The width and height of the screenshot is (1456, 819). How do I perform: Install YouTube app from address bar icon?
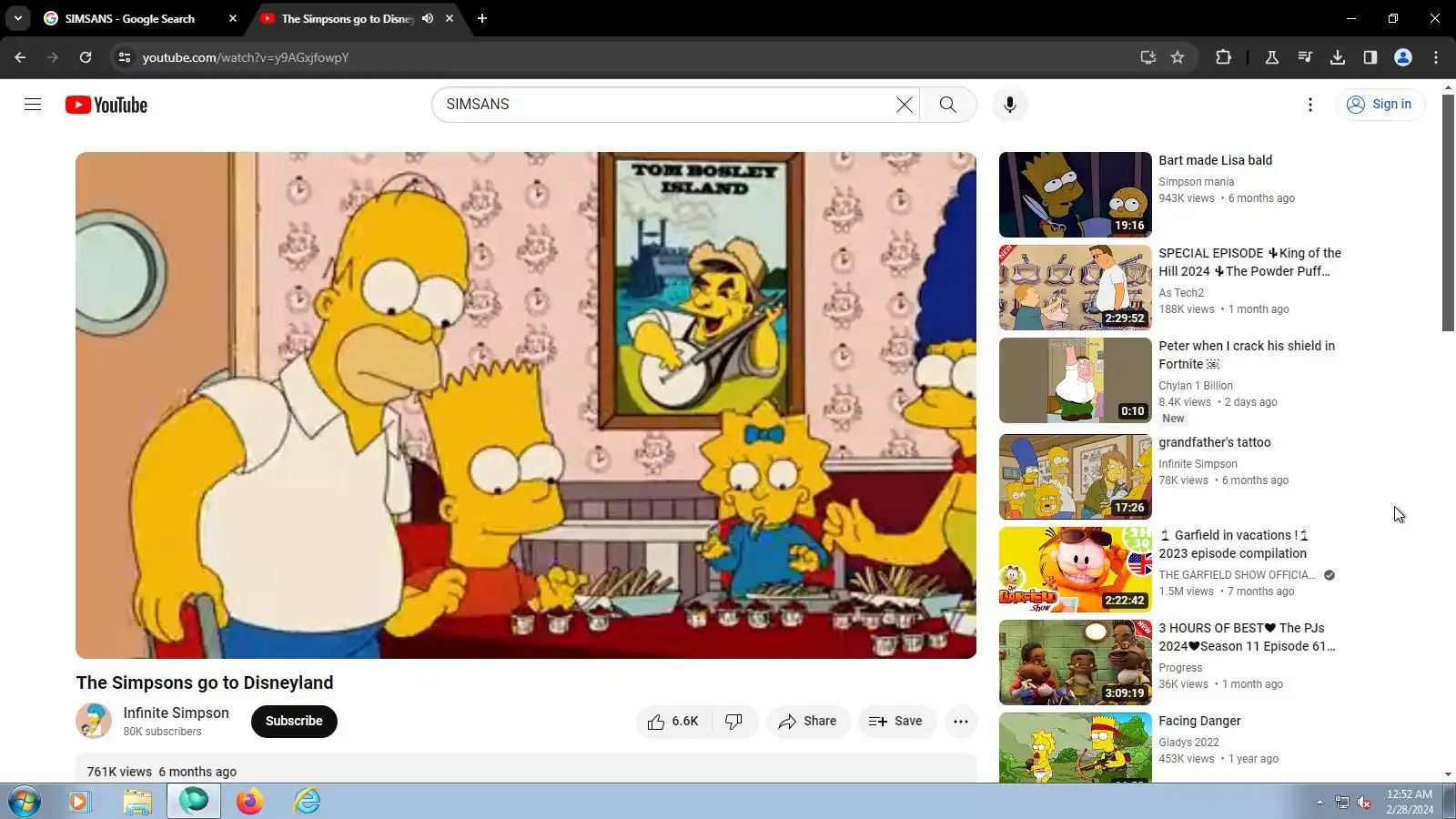[1148, 57]
